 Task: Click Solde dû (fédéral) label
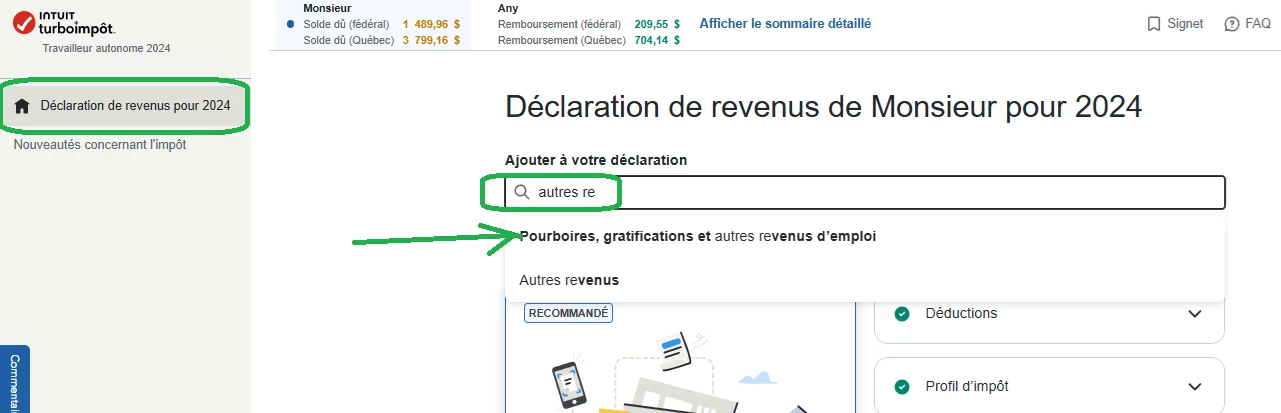coord(346,24)
